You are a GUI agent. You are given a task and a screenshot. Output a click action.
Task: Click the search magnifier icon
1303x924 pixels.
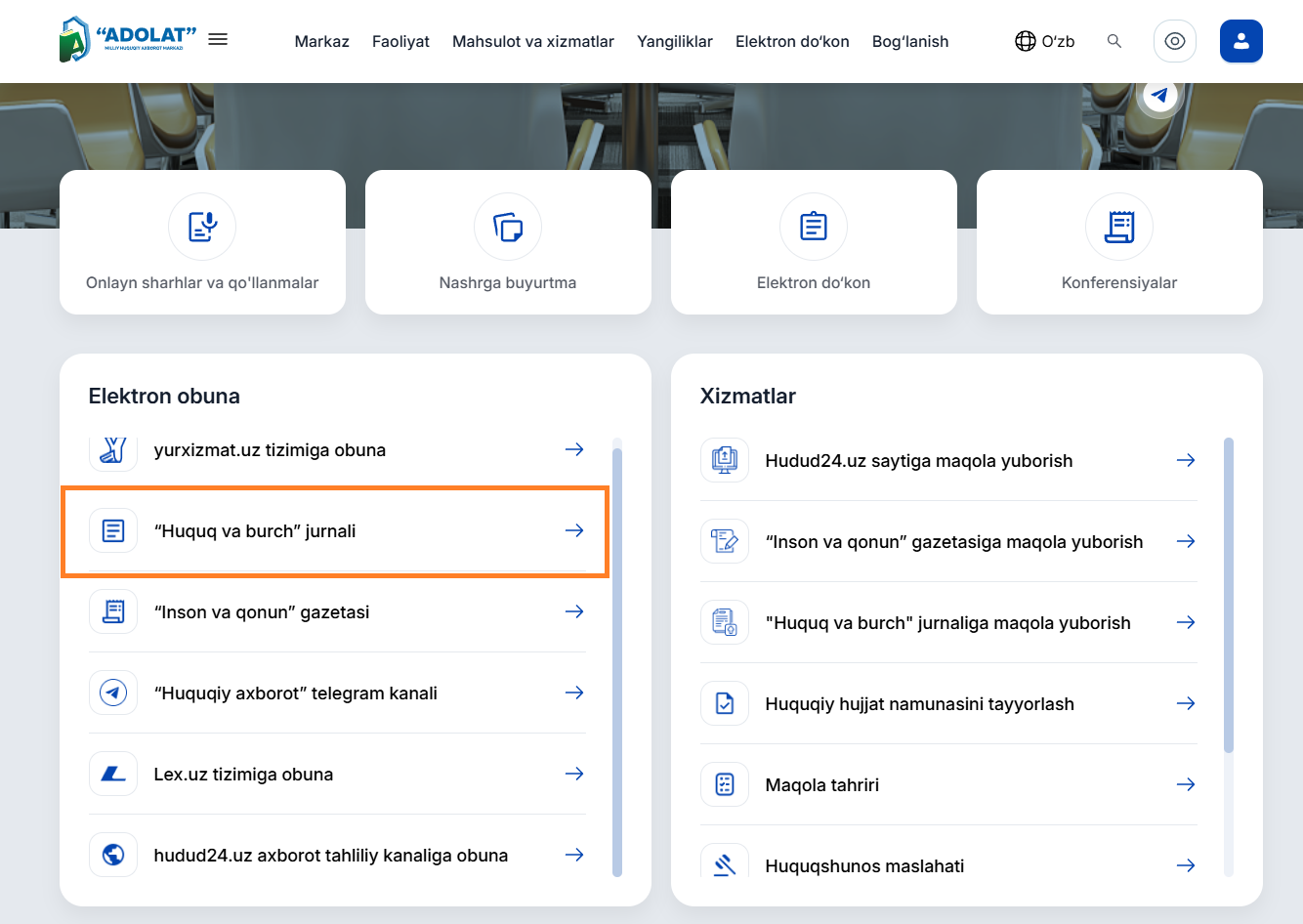1114,41
